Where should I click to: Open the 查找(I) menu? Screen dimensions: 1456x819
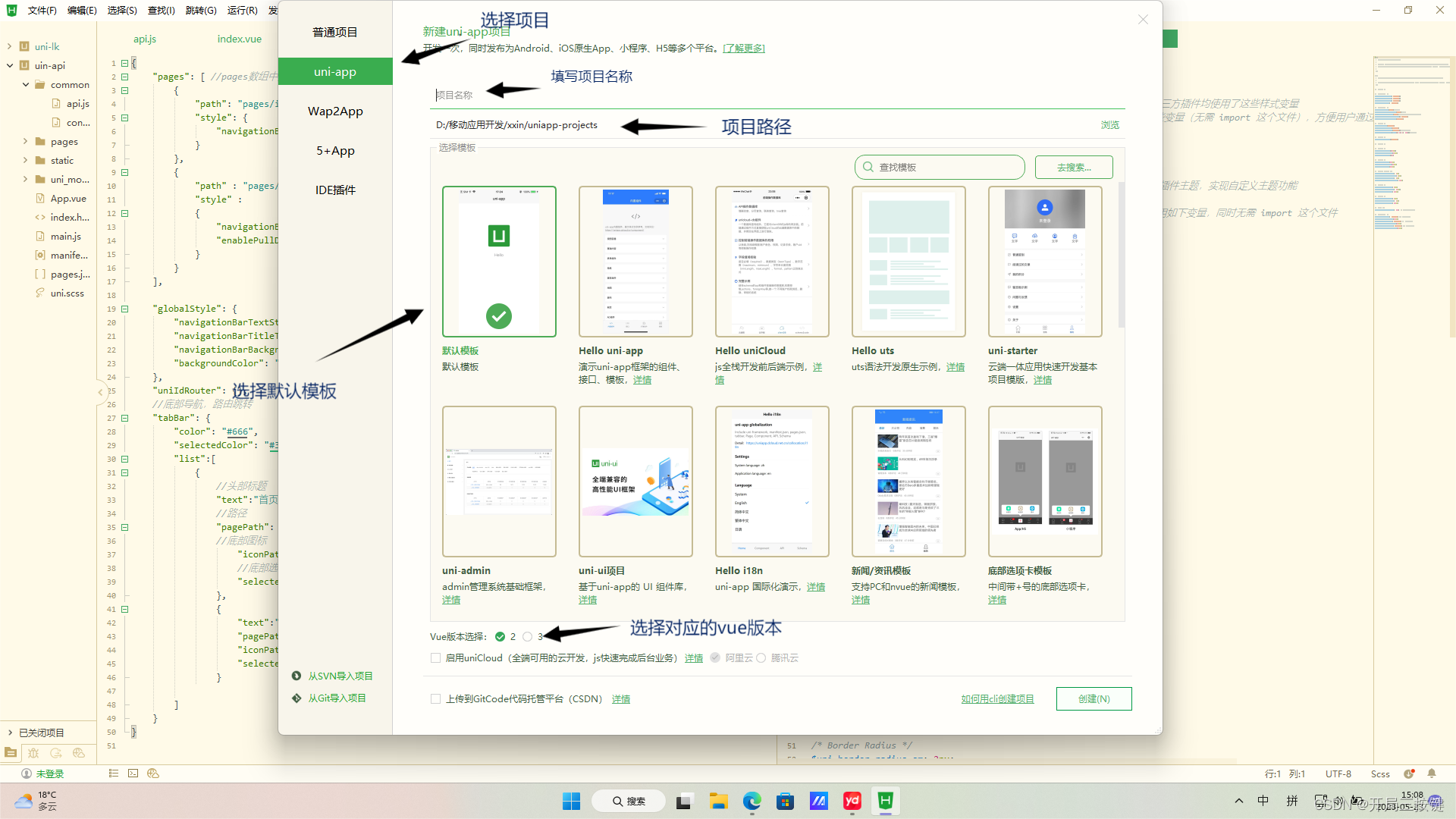pyautogui.click(x=162, y=11)
